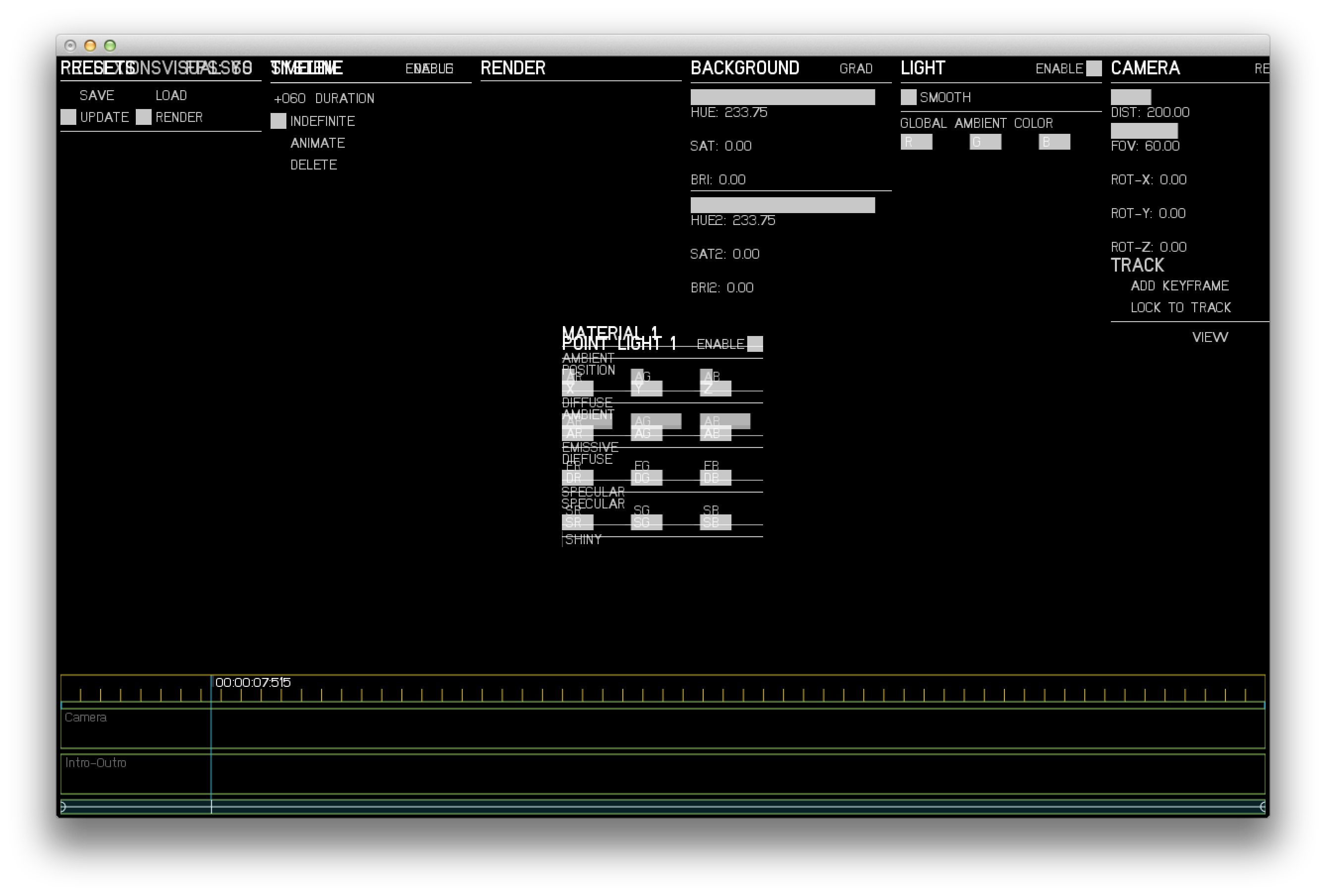Image resolution: width=1326 pixels, height=896 pixels.
Task: Click the BRI: 0.00 value
Action: [x=718, y=179]
